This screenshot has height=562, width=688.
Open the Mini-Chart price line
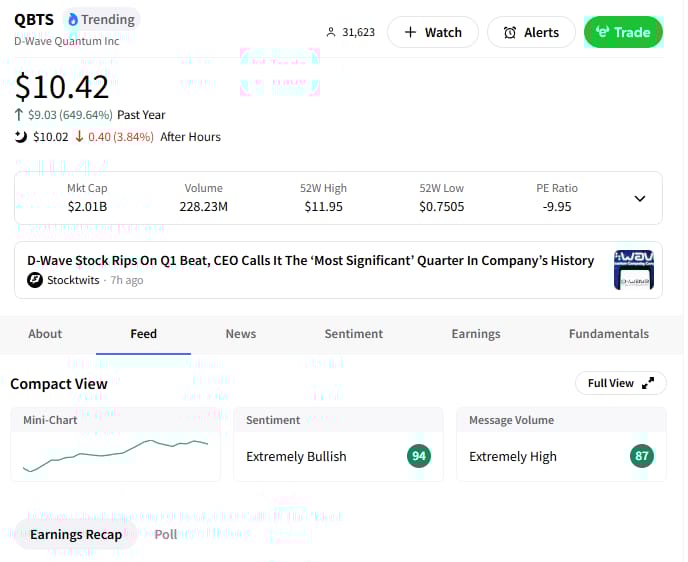click(115, 456)
